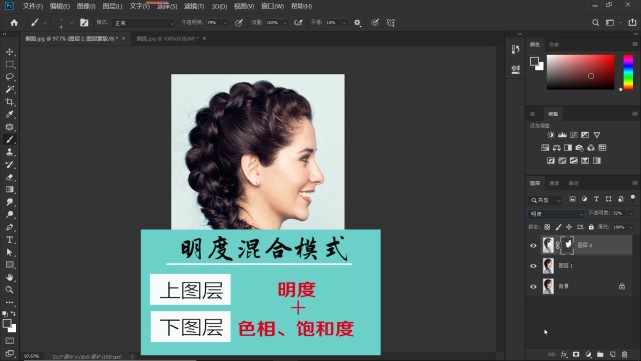Select the Pen tool
641x361 pixels.
[9, 227]
